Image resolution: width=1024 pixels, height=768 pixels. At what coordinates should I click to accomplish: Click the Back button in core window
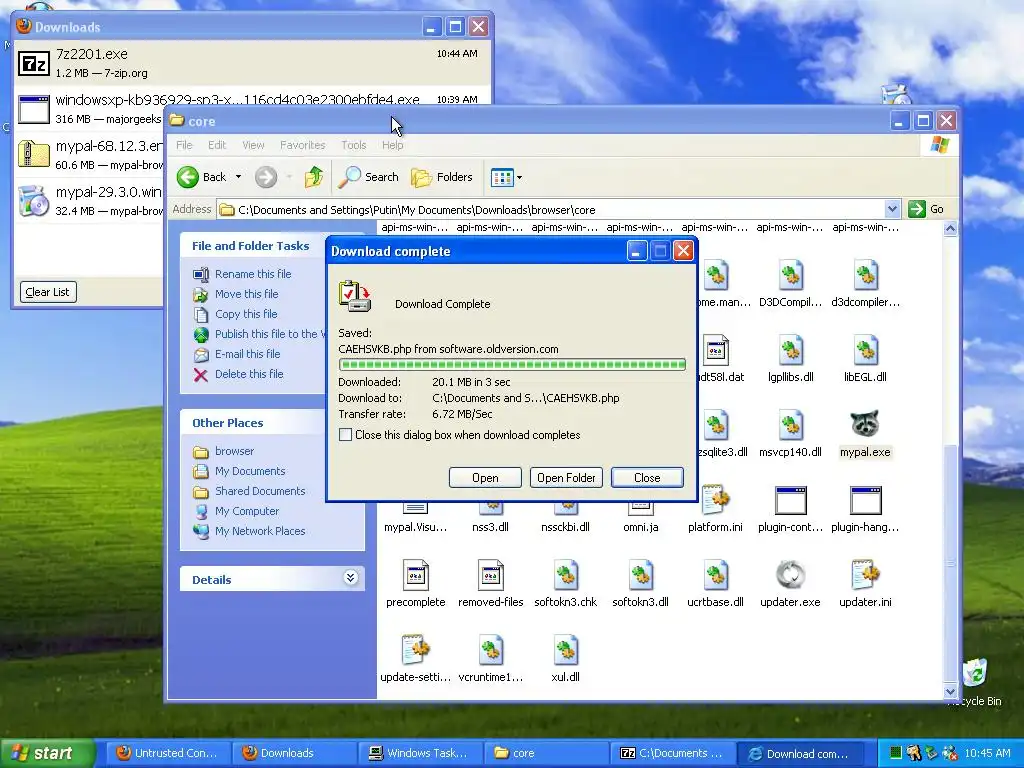click(x=201, y=177)
